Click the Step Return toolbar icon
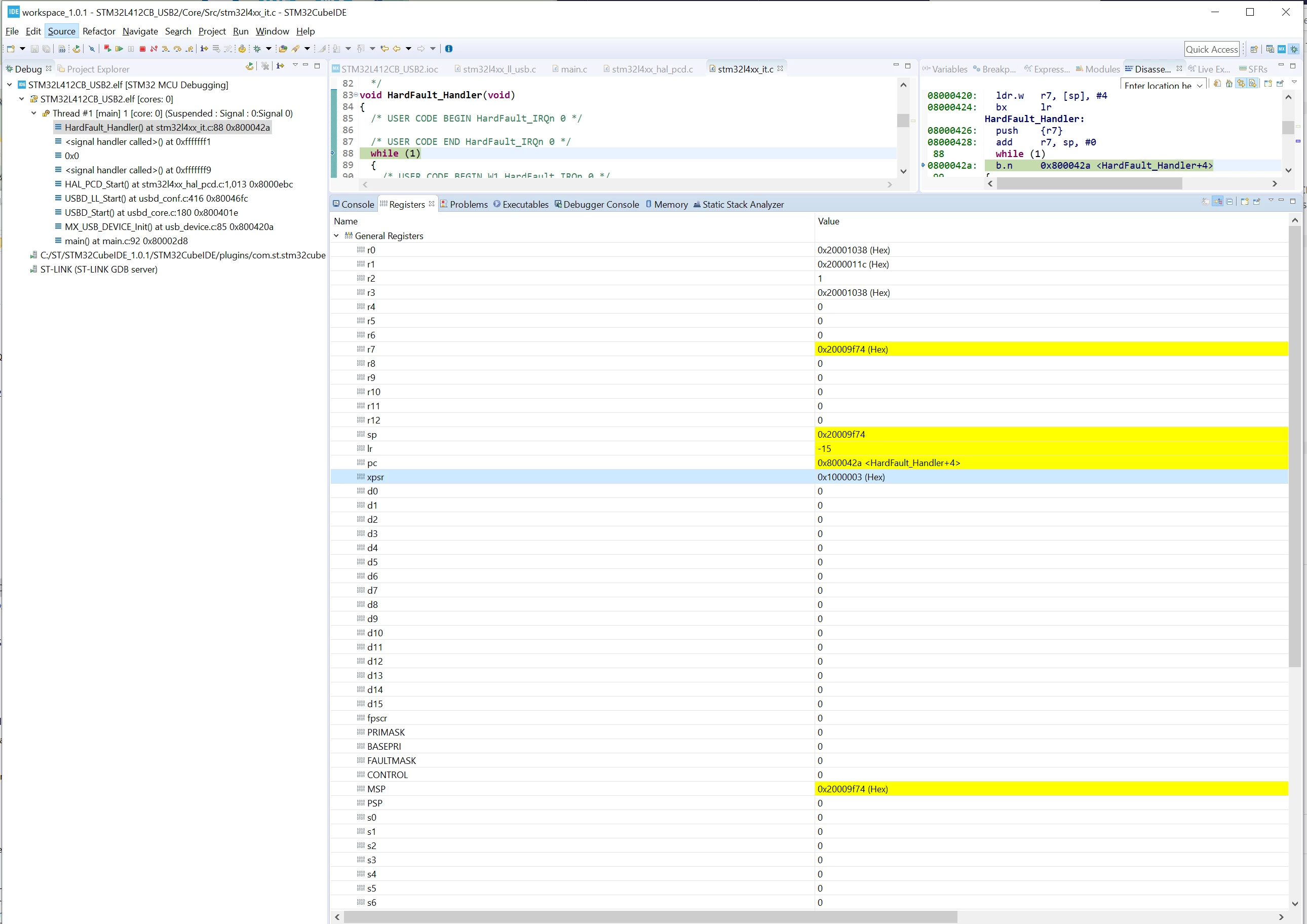Viewport: 1307px width, 924px height. click(189, 49)
